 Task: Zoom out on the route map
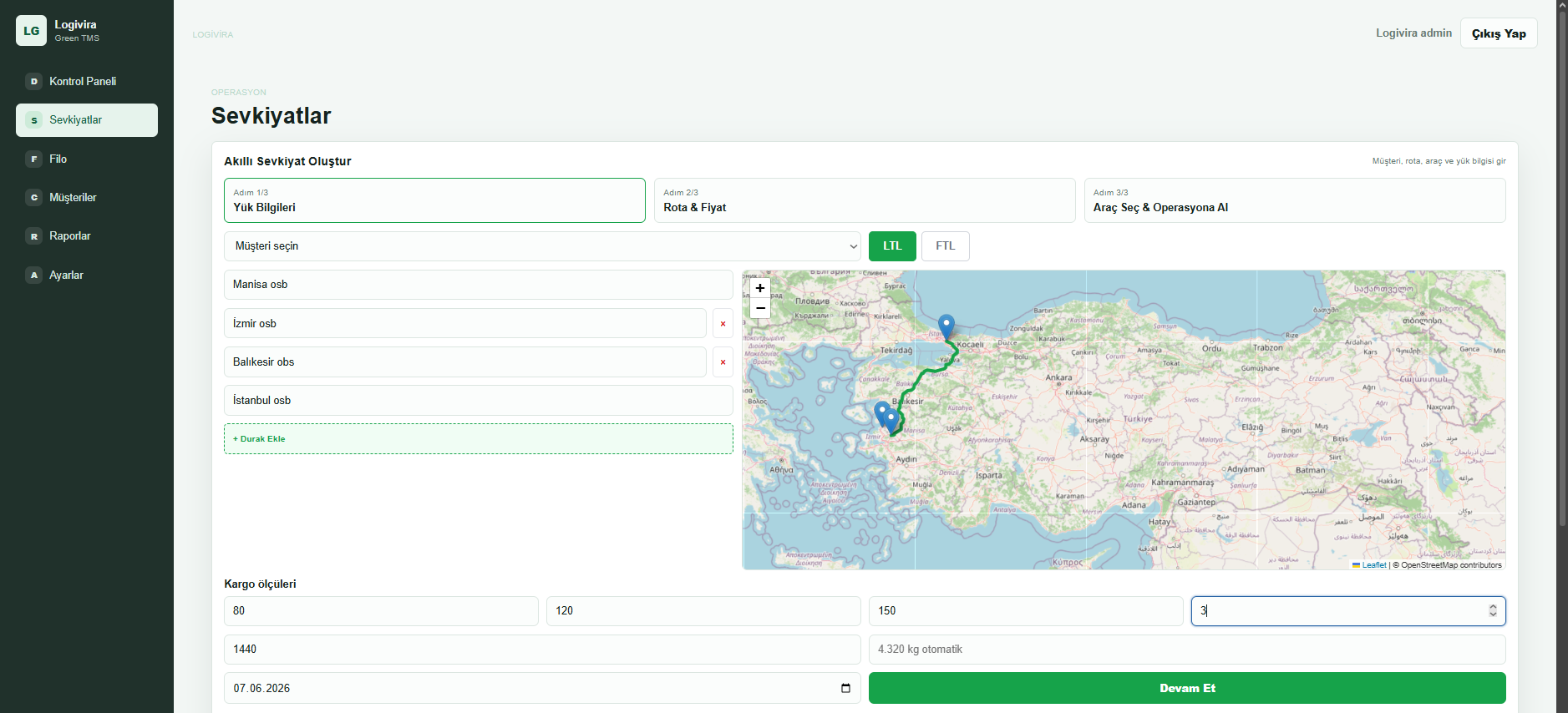click(760, 308)
